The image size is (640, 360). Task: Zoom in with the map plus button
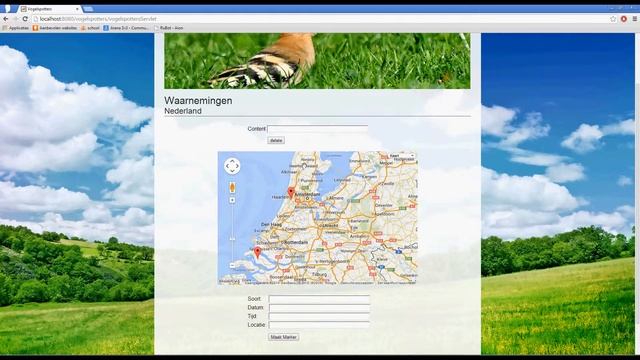(x=232, y=200)
